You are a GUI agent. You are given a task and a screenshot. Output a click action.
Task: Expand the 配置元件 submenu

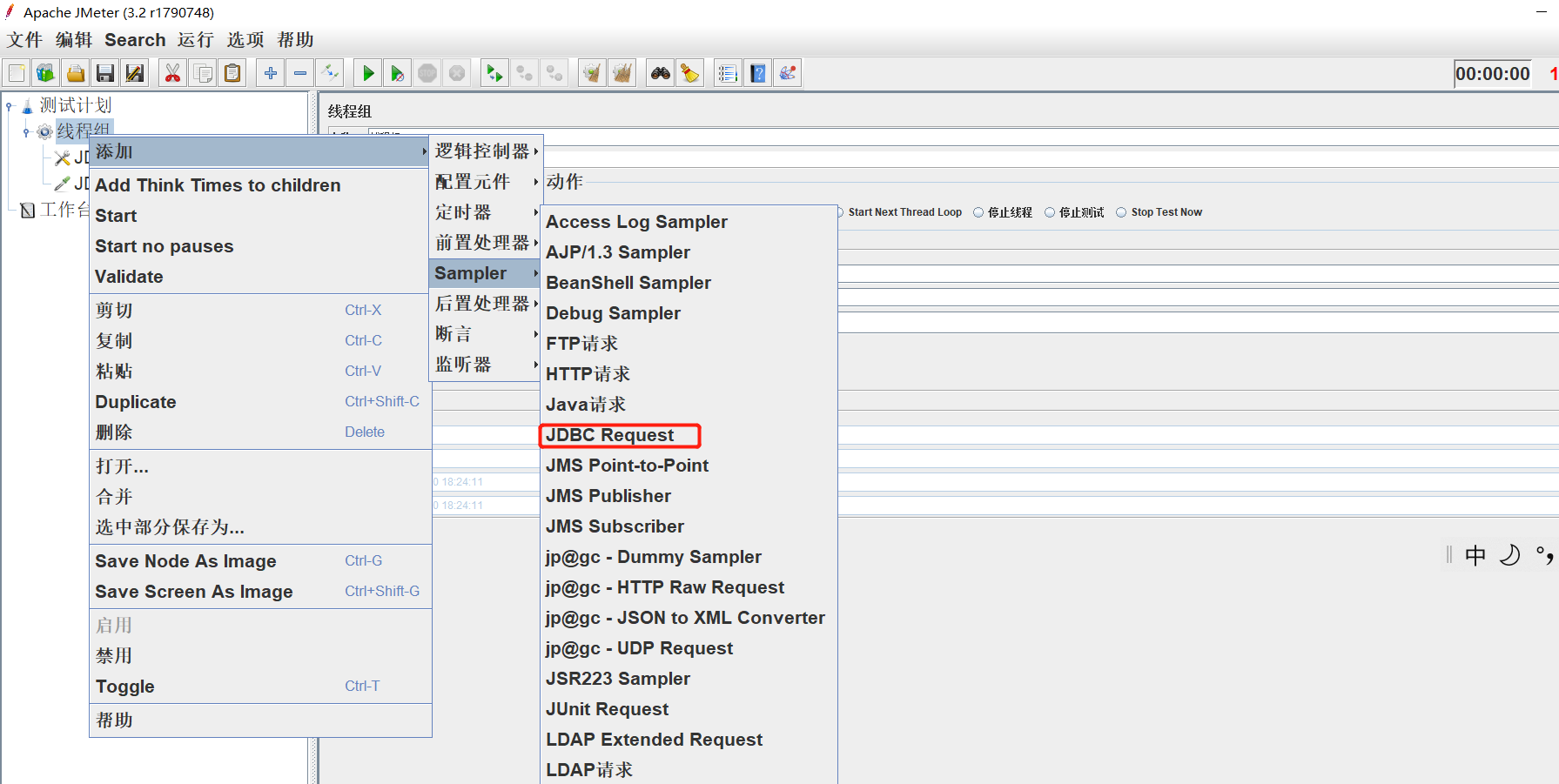[486, 182]
